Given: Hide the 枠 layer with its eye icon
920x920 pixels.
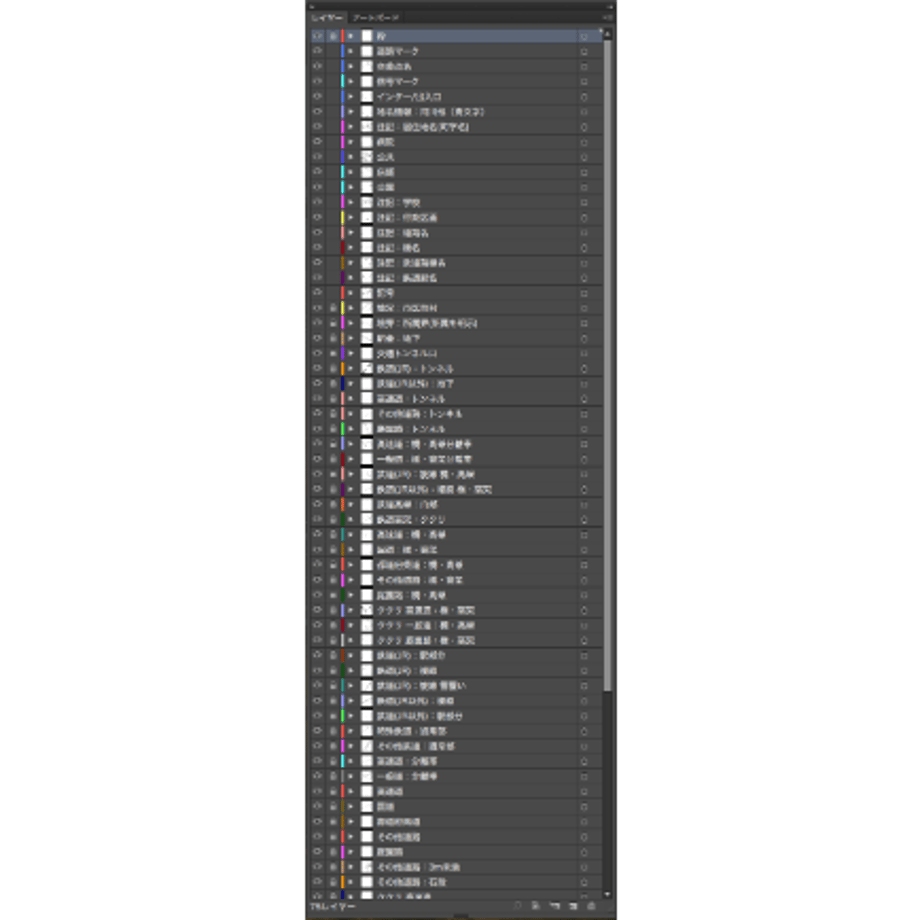Looking at the screenshot, I should (x=317, y=36).
